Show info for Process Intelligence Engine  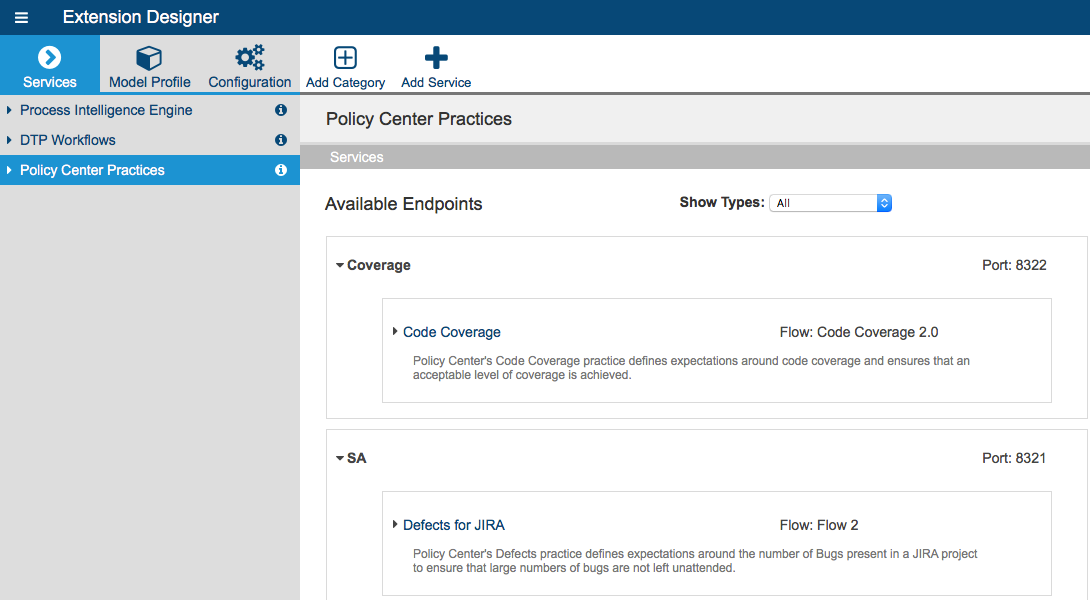pyautogui.click(x=281, y=110)
